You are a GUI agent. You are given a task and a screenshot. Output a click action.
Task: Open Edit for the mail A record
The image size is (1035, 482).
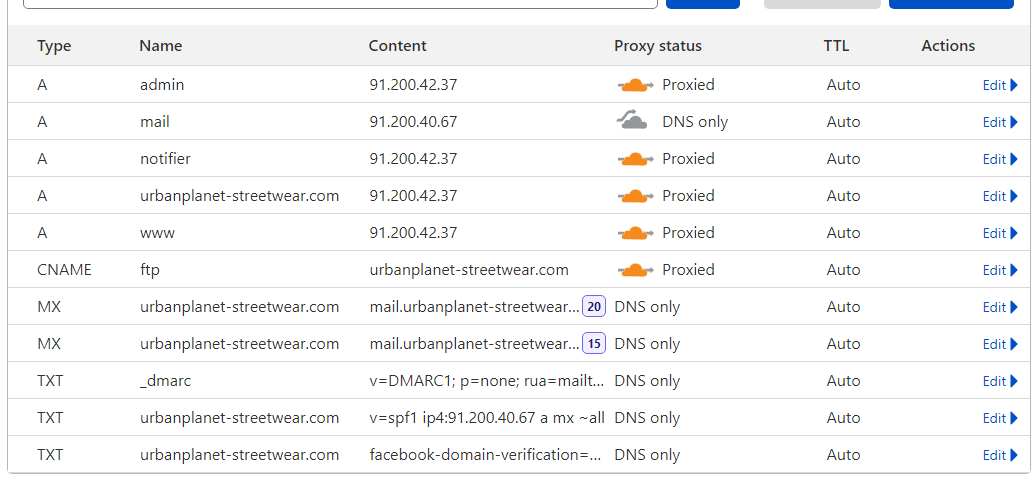pos(999,122)
